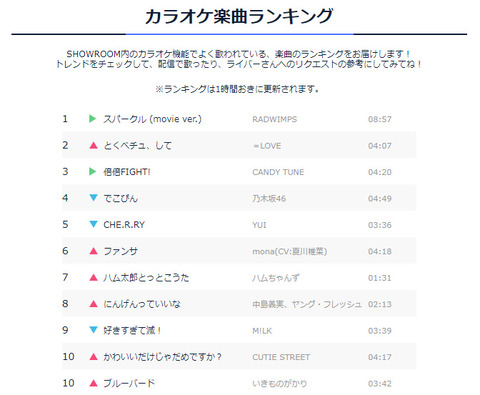
Task: Click the green arrow beside スパークル (movie ver.)
Action: tap(93, 119)
